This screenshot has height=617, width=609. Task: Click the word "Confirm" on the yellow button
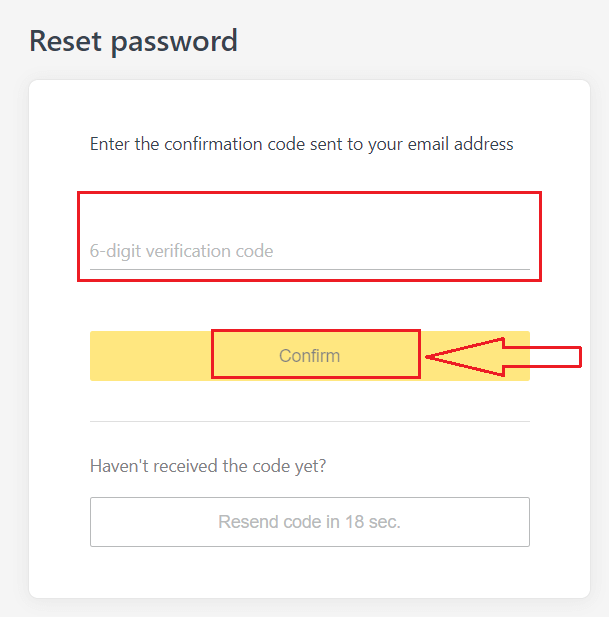coord(309,356)
